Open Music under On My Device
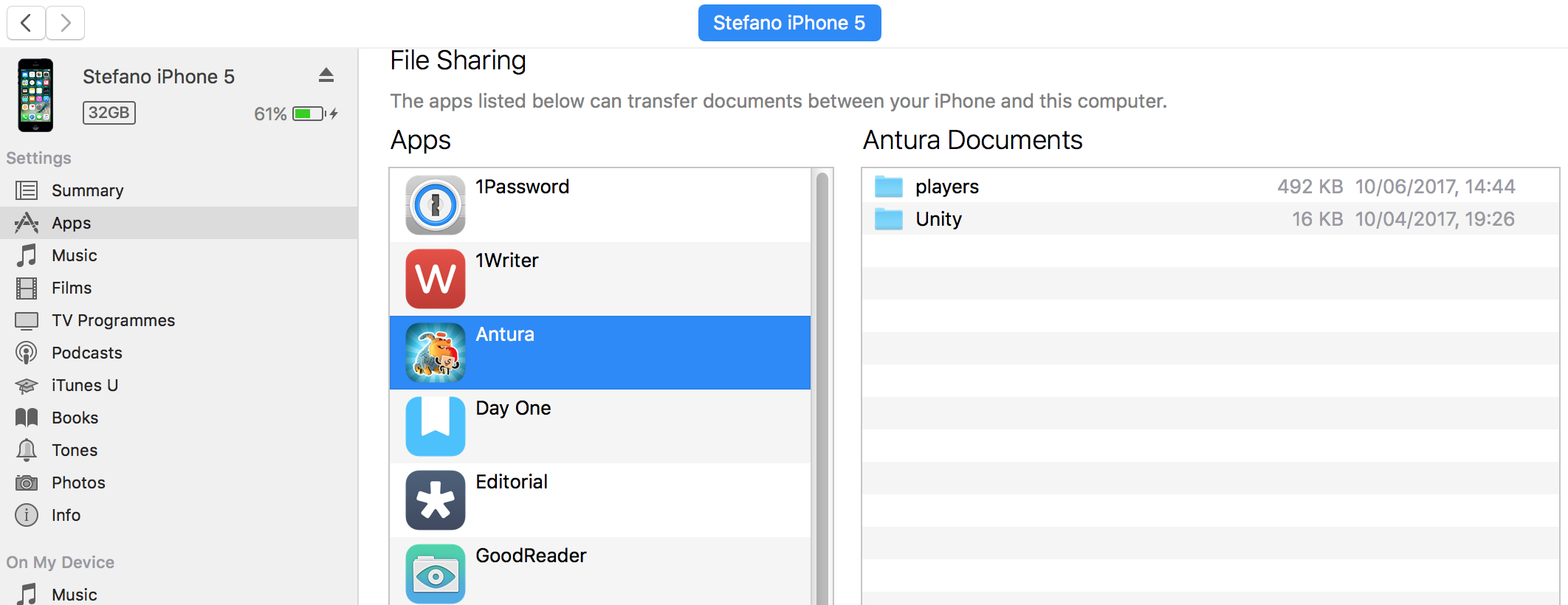1568x605 pixels. pyautogui.click(x=74, y=594)
